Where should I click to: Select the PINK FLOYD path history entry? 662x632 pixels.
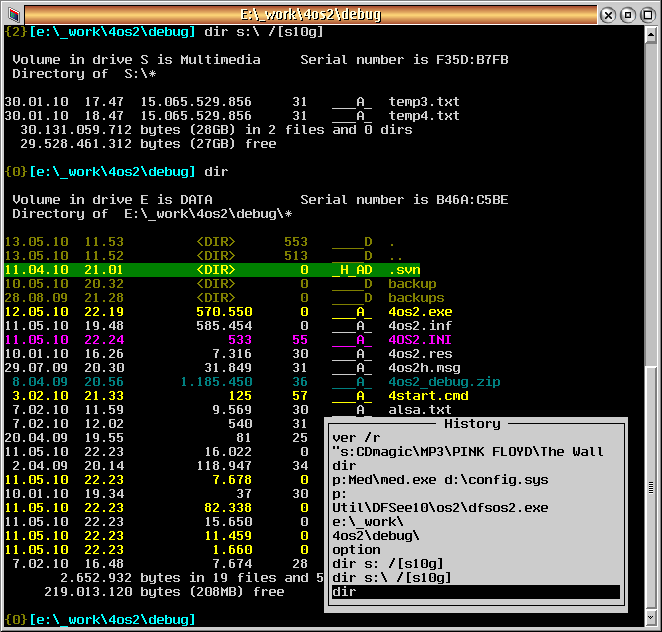tap(467, 452)
